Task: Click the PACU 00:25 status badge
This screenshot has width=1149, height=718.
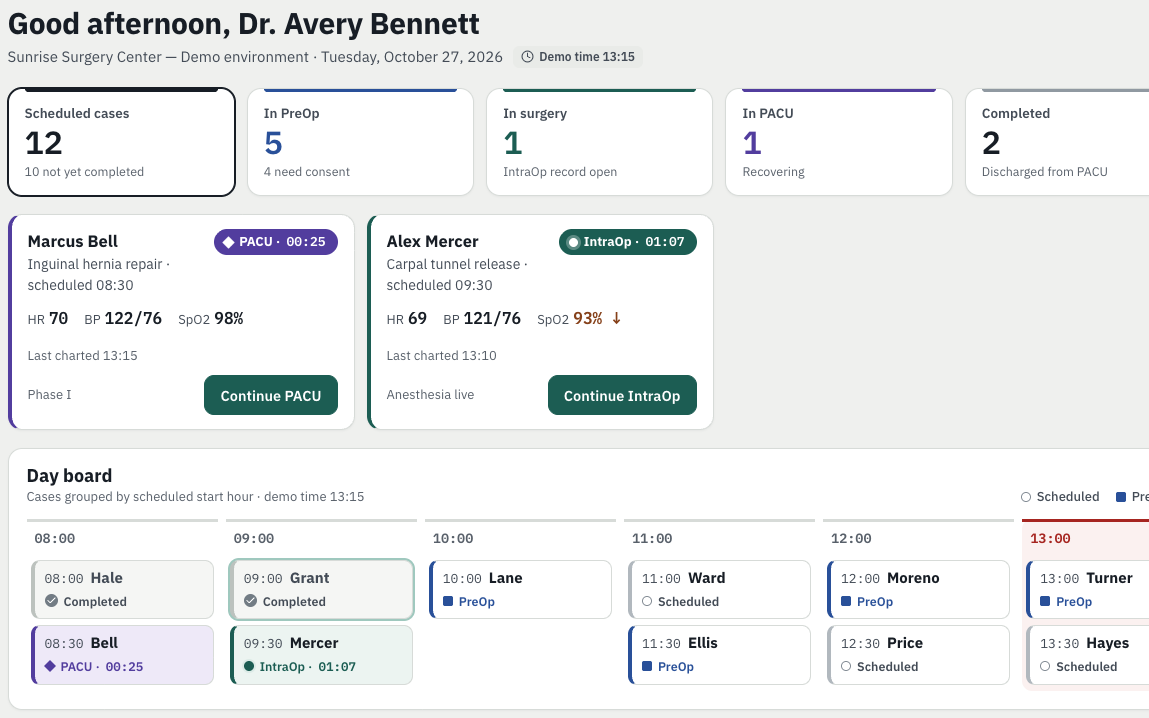Action: 276,242
